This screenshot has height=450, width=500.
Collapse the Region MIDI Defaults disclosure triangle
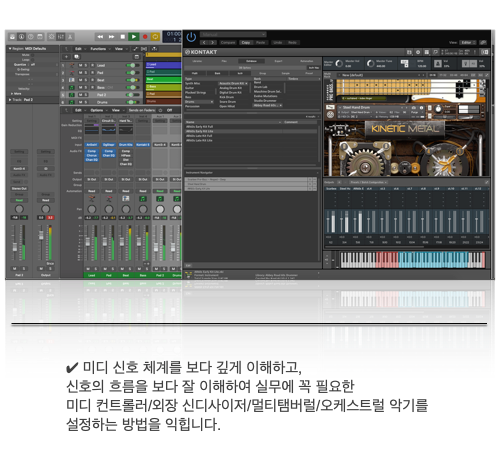10,49
